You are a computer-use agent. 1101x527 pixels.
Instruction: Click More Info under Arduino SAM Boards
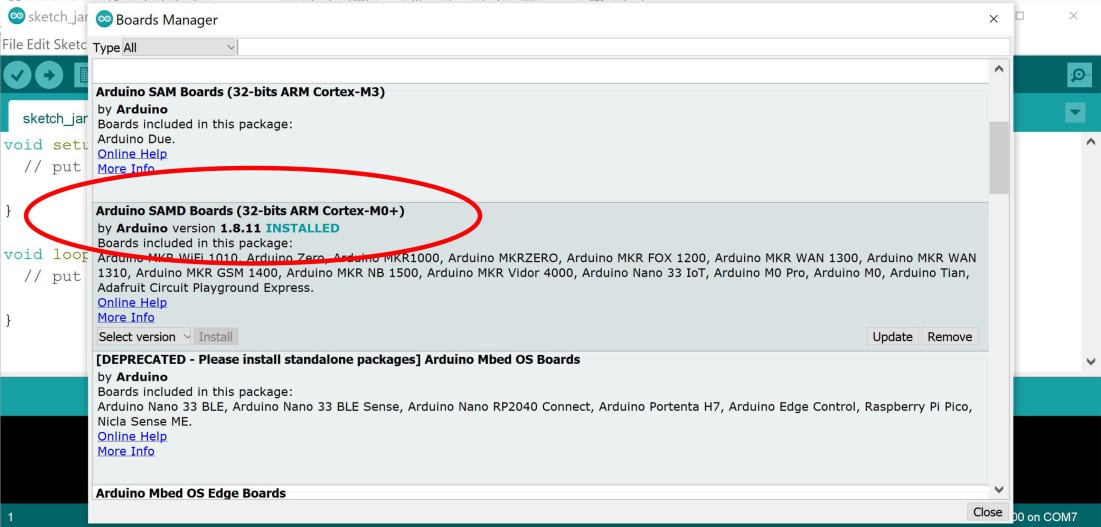coord(126,168)
